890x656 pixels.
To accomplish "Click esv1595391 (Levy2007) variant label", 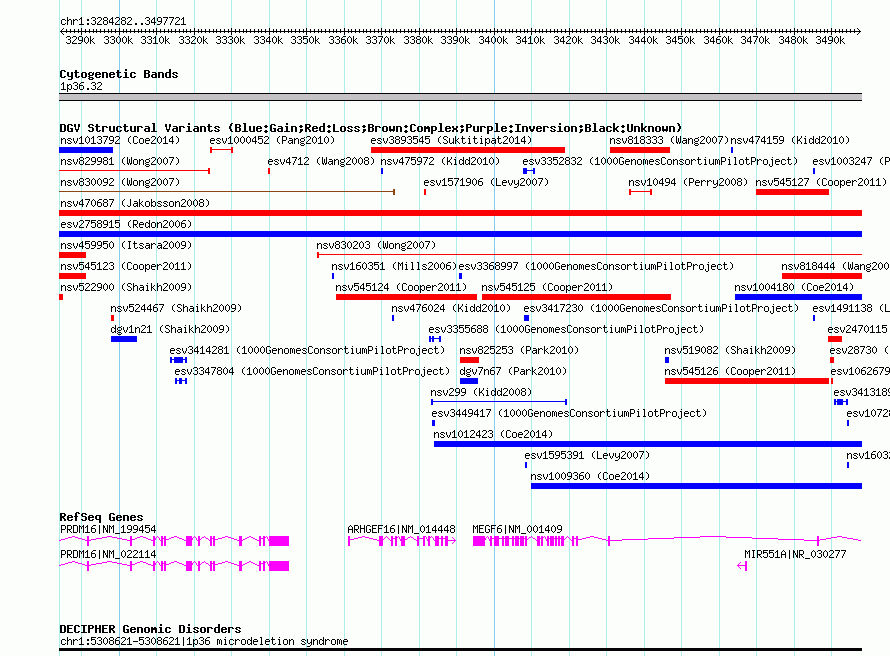I will (587, 455).
